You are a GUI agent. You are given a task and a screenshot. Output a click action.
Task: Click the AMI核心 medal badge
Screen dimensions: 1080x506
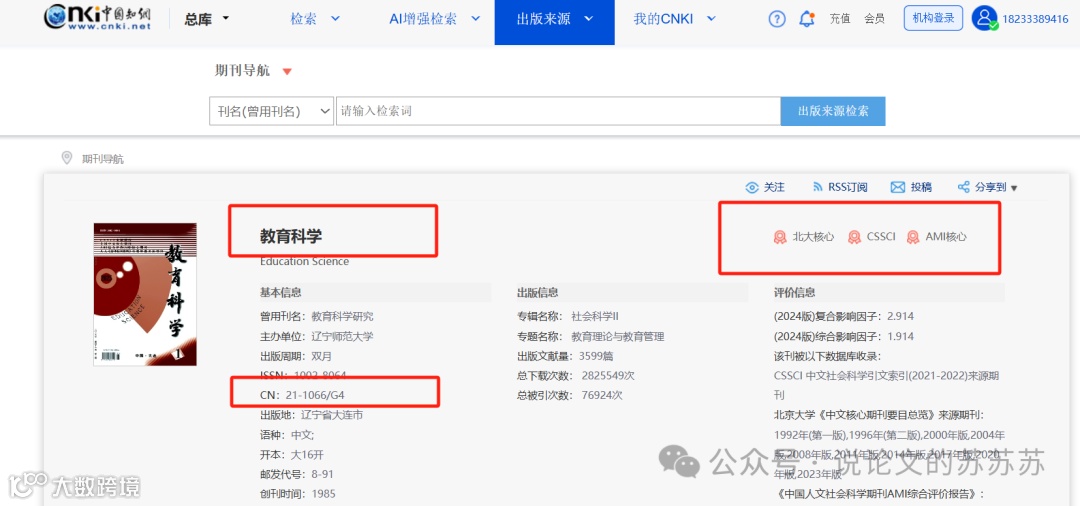click(x=913, y=237)
